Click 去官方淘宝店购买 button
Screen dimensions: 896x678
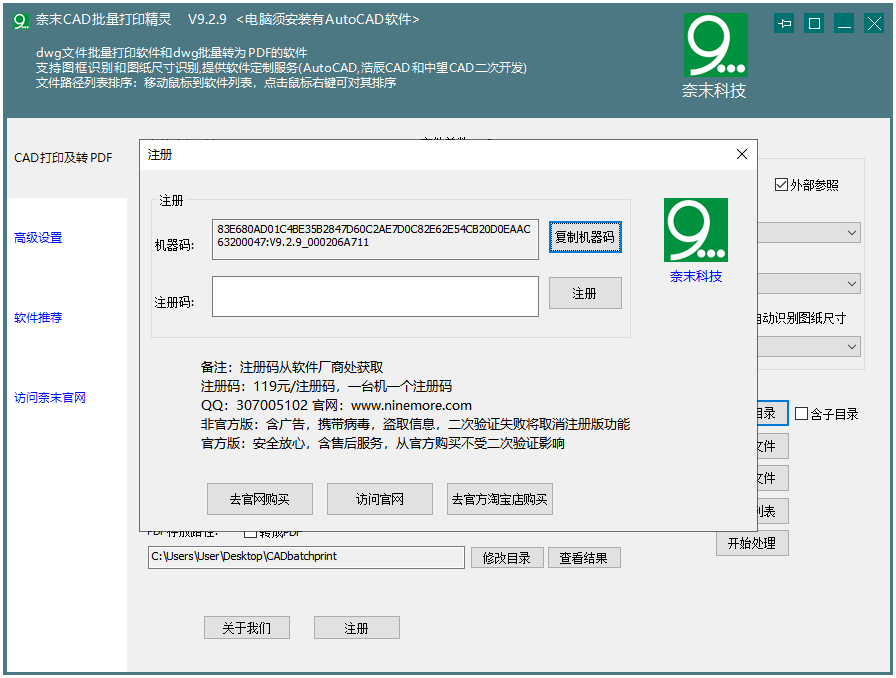pyautogui.click(x=499, y=499)
